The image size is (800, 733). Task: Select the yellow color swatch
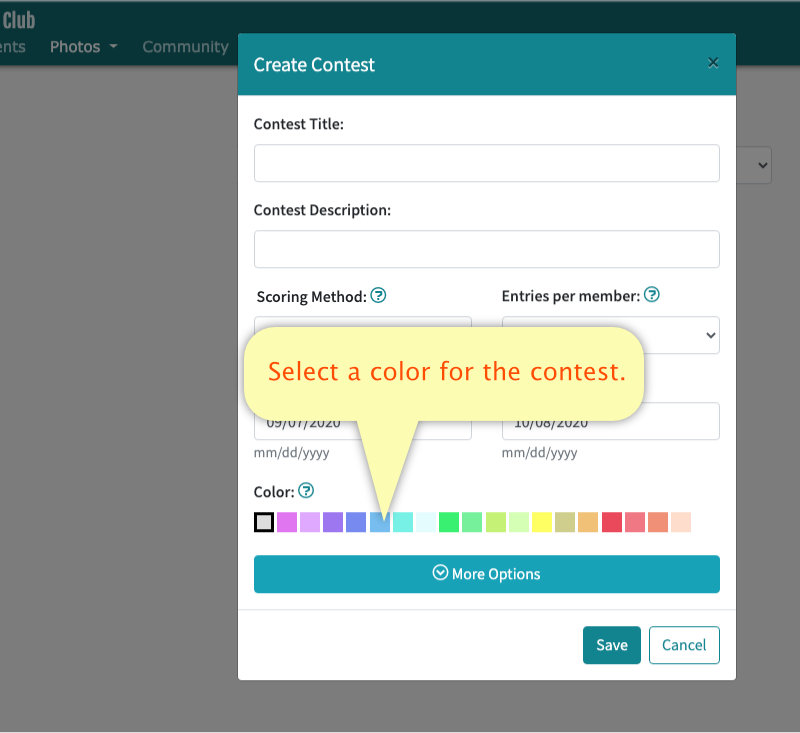click(542, 522)
